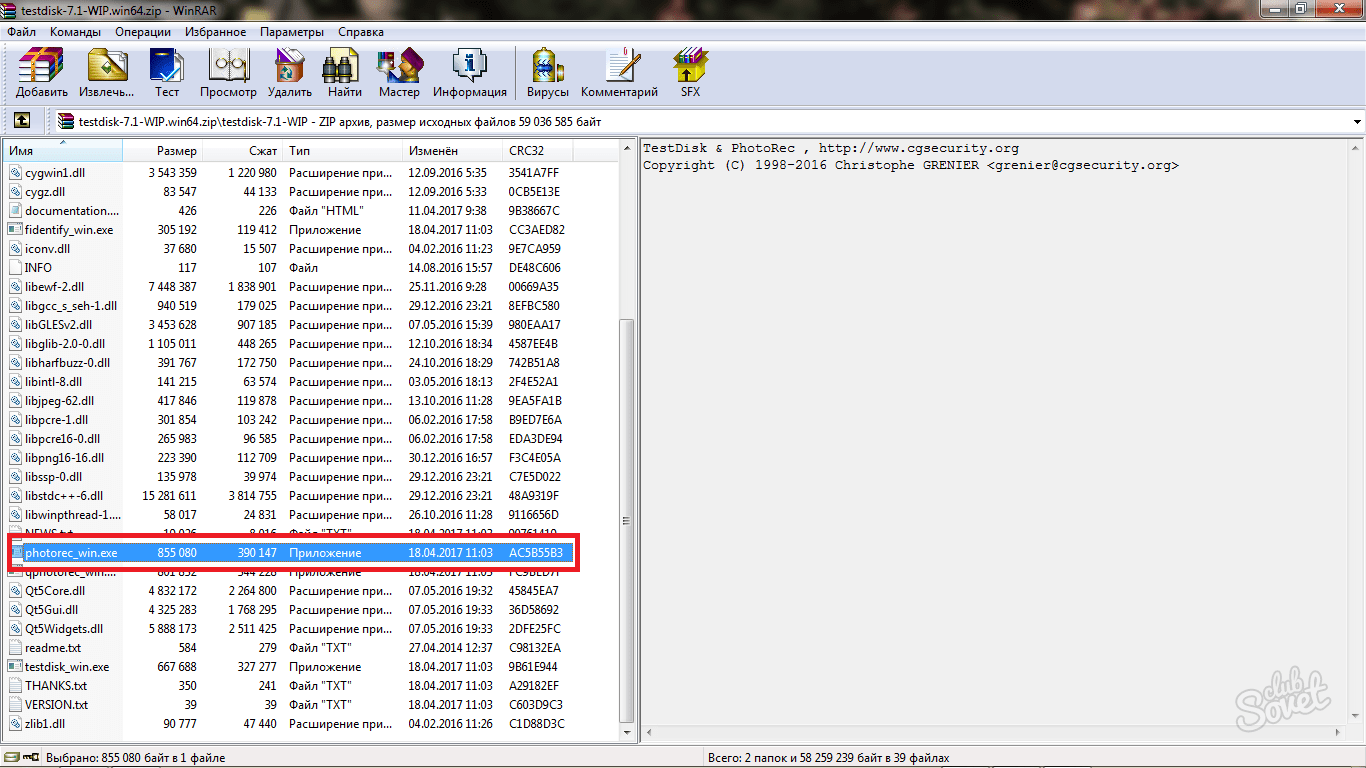Select libstdc++-6.dll in the list

(64, 495)
